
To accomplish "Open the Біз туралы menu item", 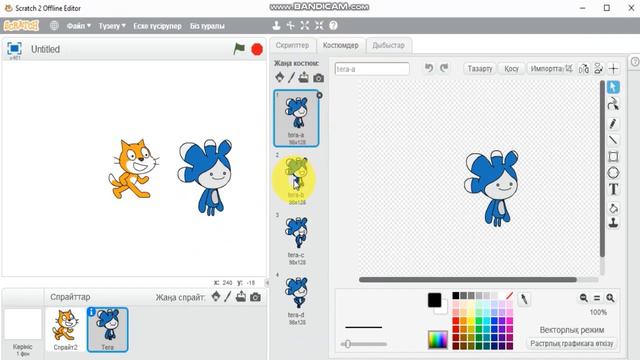I will coord(207,26).
